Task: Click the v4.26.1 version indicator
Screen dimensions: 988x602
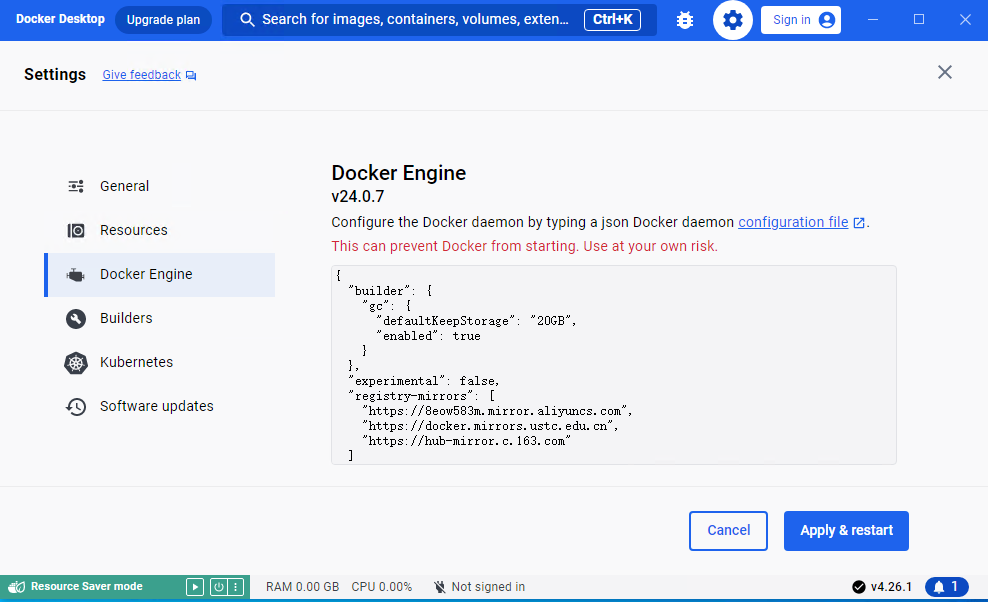Action: point(882,587)
